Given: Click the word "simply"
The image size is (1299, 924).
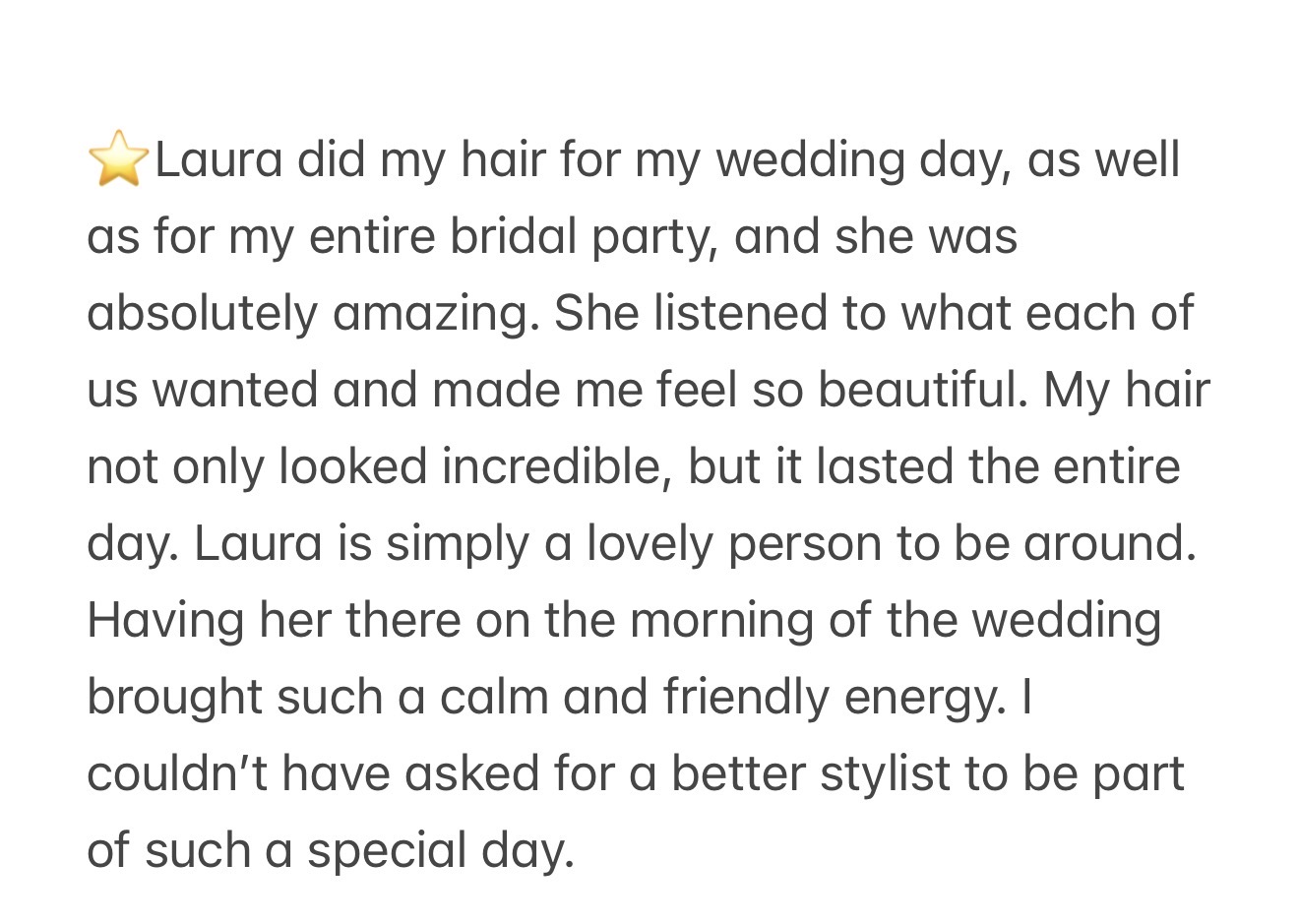Looking at the screenshot, I should pos(457,543).
